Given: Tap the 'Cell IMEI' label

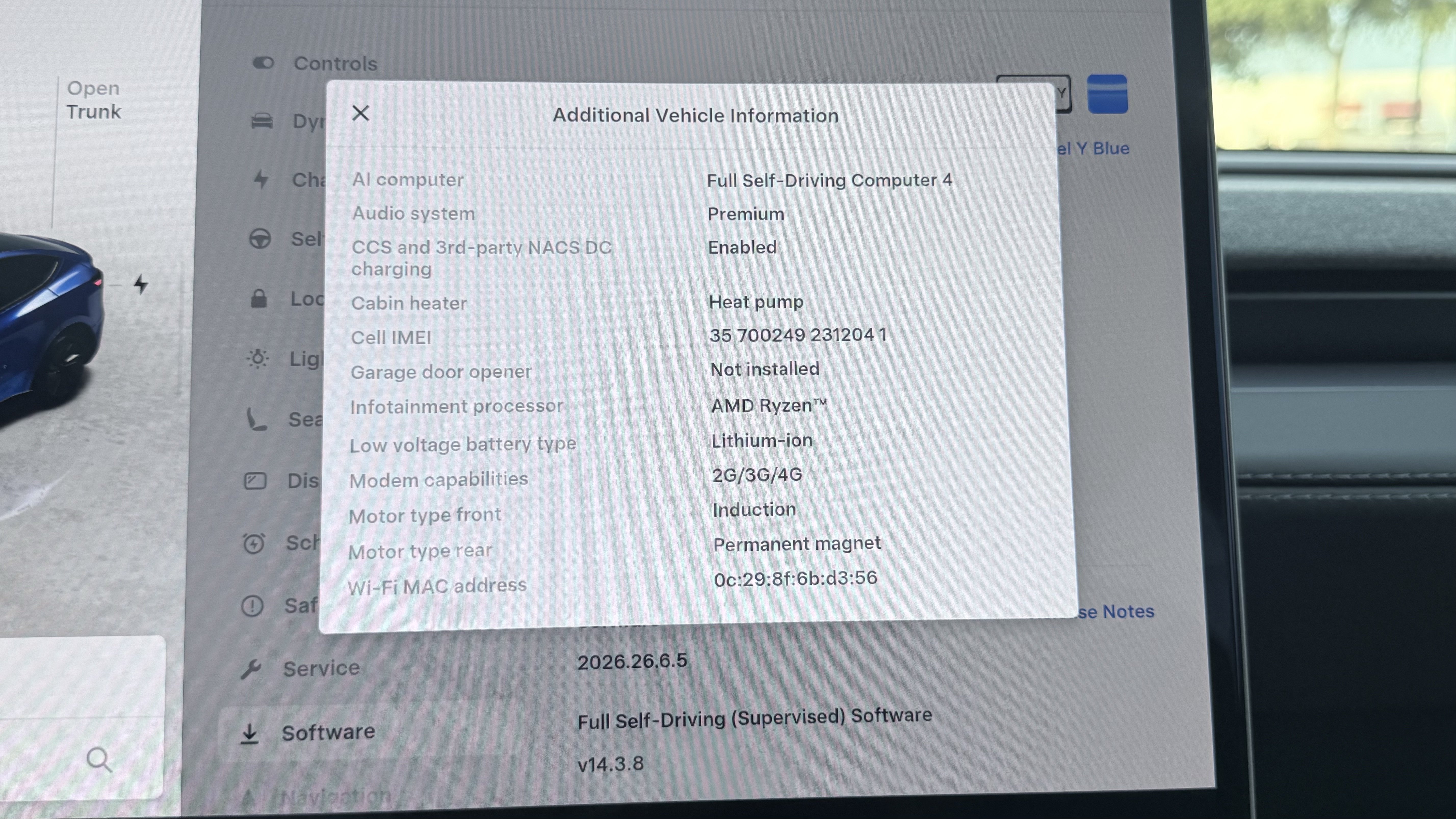Looking at the screenshot, I should [391, 338].
